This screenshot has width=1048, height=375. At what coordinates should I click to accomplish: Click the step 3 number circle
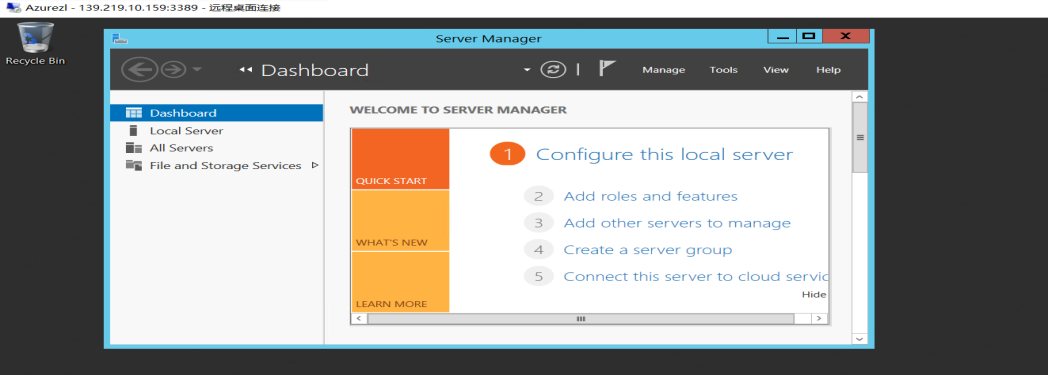tap(539, 223)
